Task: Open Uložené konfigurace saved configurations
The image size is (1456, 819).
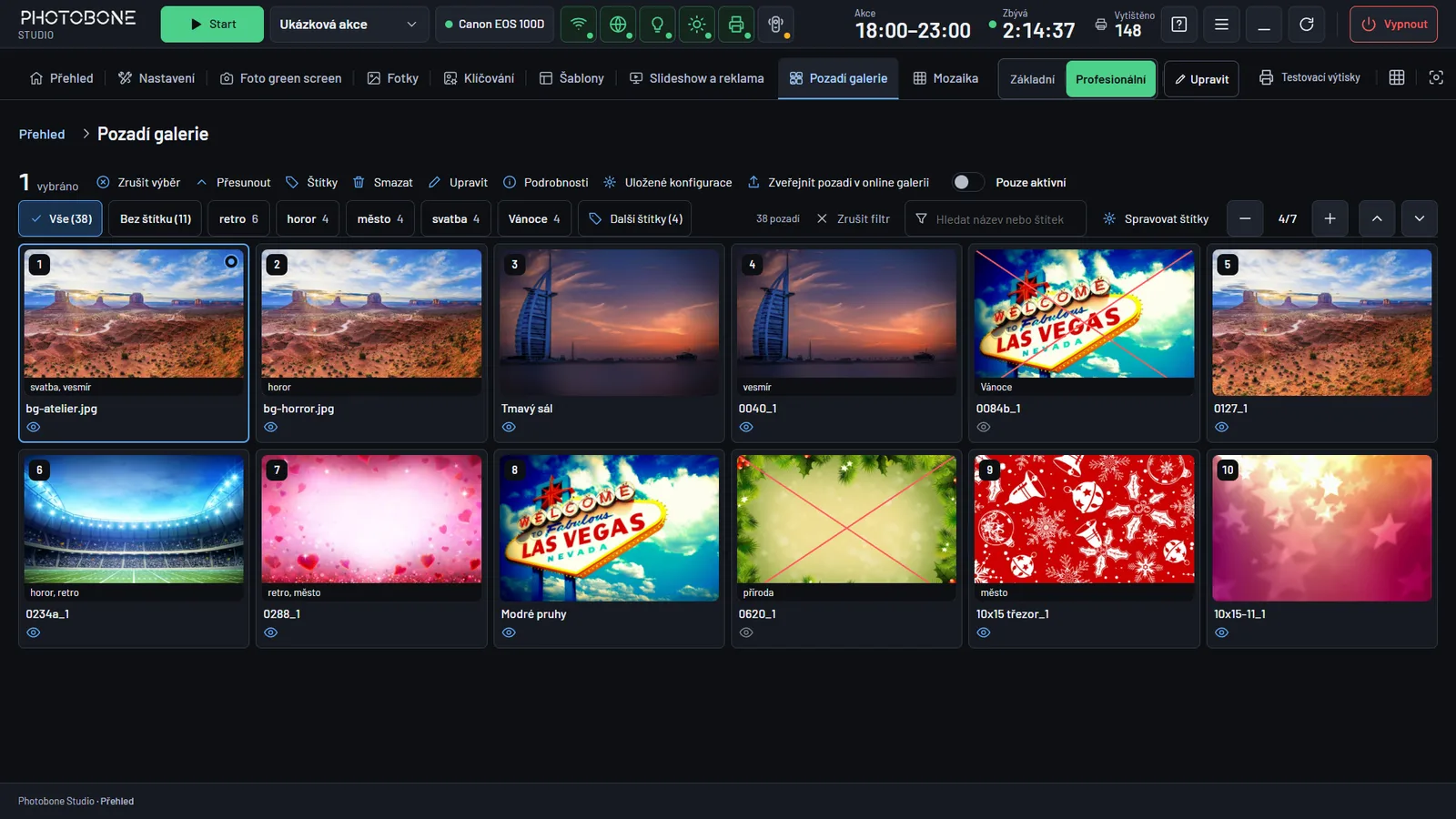Action: point(668,182)
